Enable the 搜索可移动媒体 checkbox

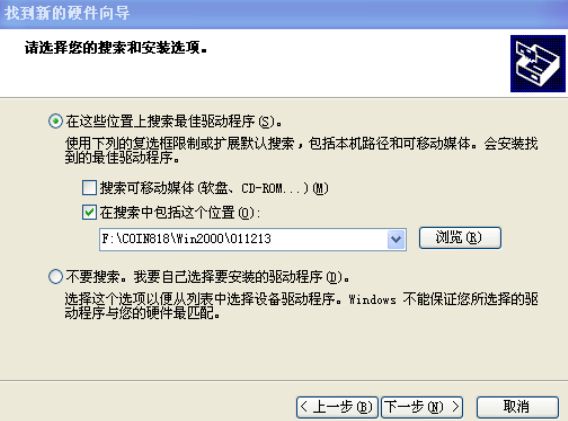[89, 188]
